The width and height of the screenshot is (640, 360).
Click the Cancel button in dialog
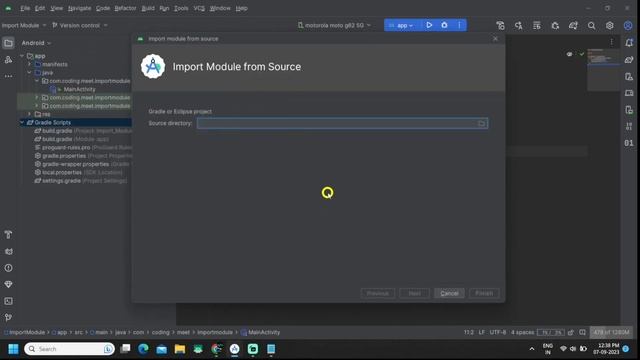click(x=449, y=293)
